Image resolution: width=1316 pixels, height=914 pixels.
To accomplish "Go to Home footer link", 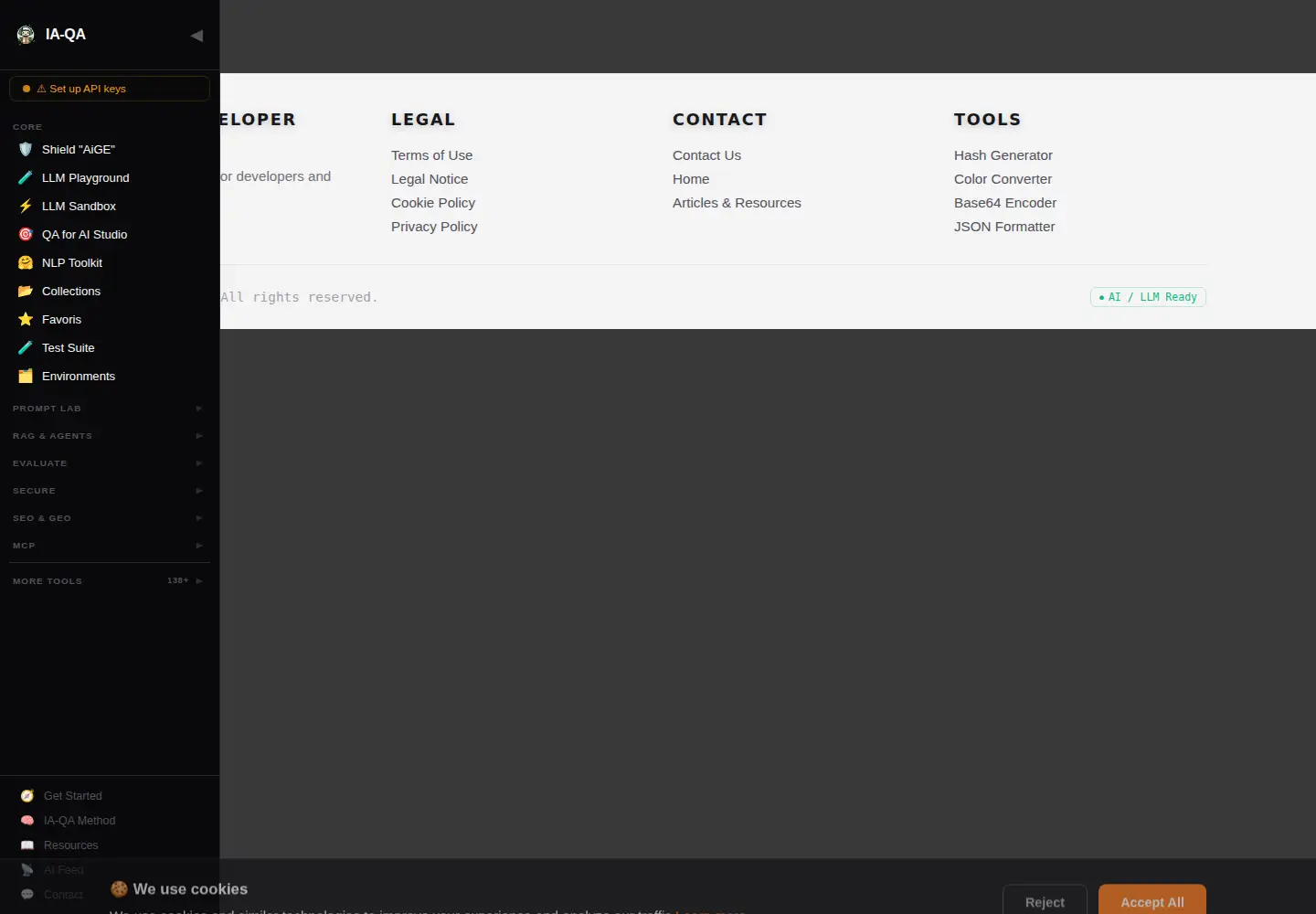I will point(691,179).
